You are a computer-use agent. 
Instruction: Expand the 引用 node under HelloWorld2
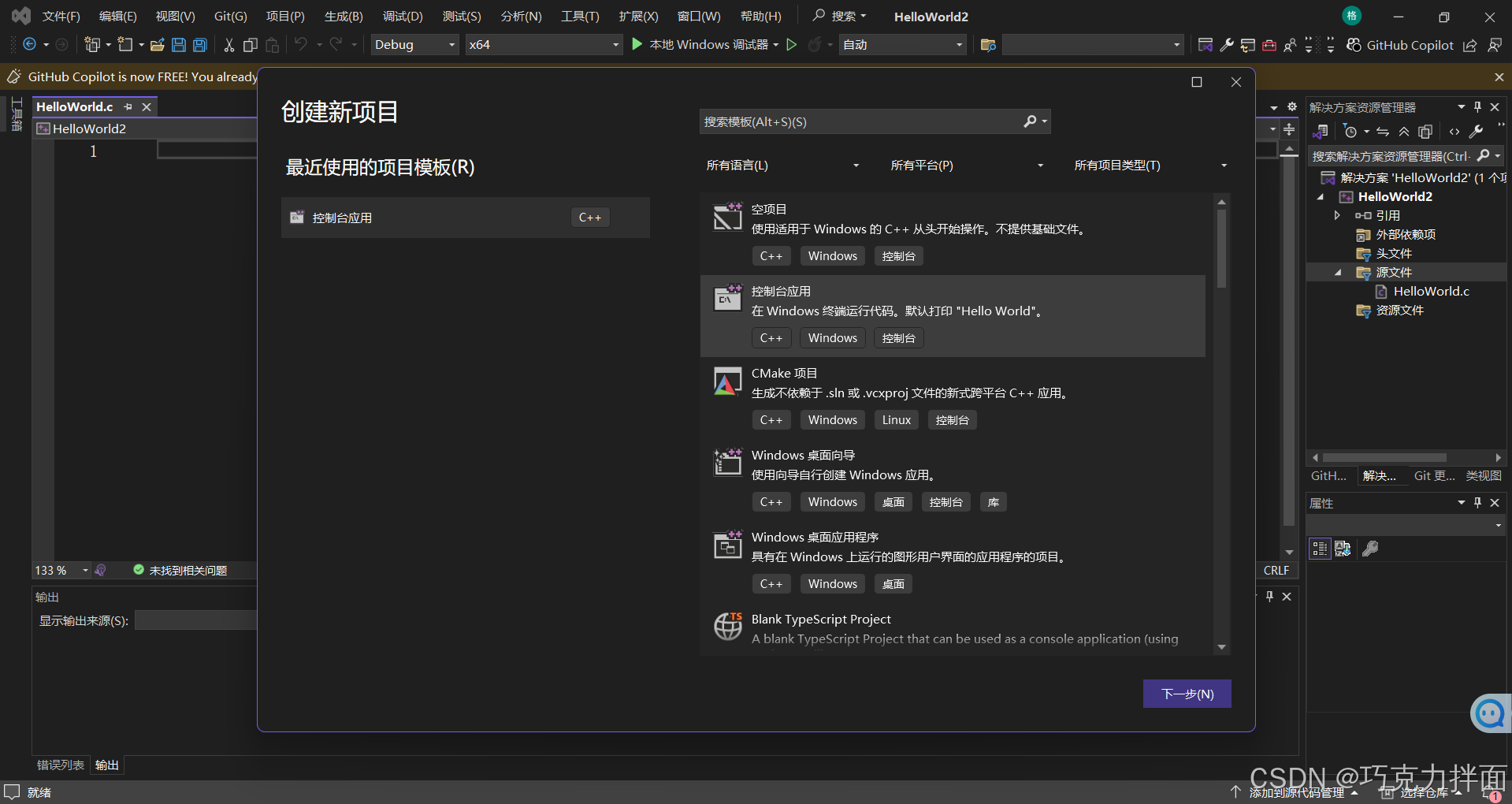tap(1337, 215)
